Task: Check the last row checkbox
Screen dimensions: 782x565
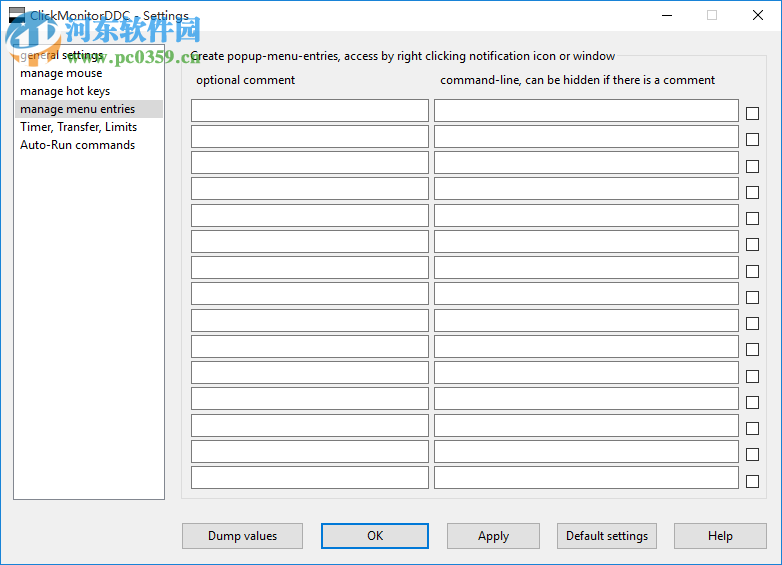Action: pyautogui.click(x=753, y=481)
